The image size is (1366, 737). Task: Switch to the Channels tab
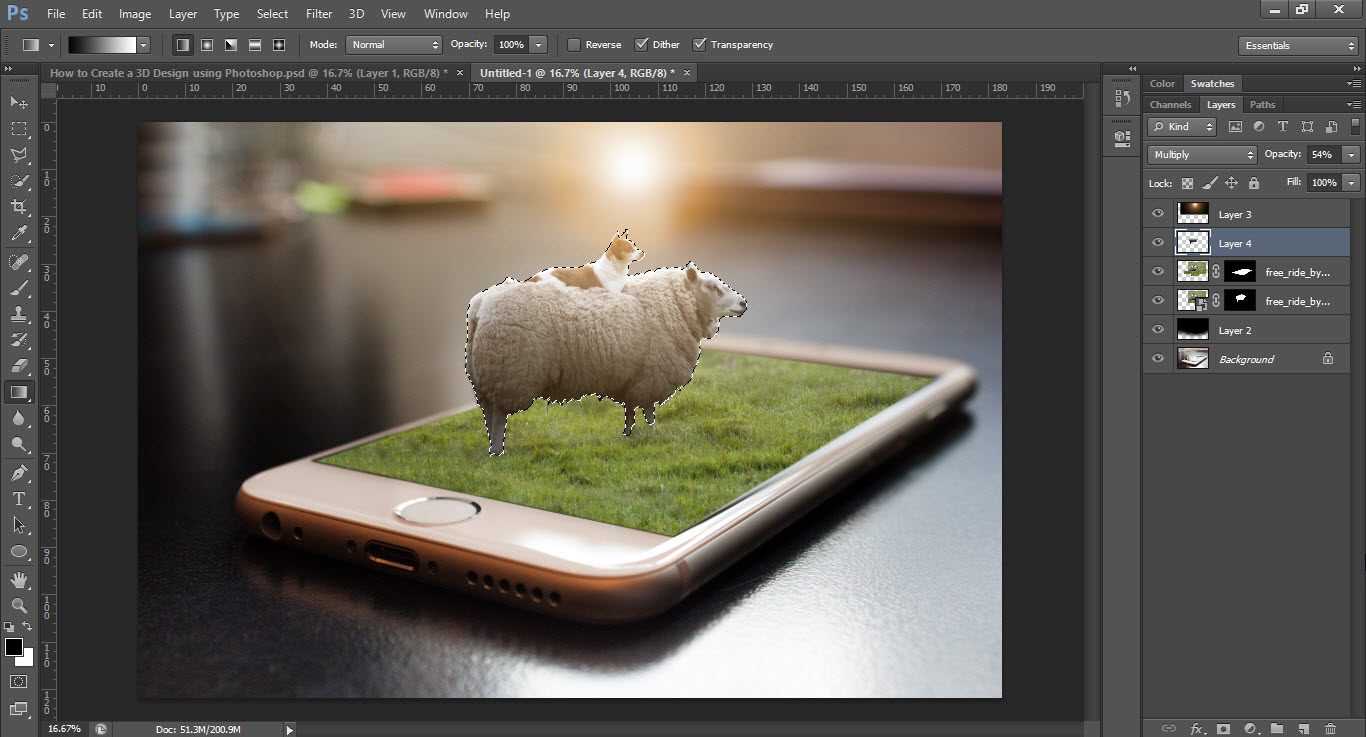click(x=1170, y=104)
